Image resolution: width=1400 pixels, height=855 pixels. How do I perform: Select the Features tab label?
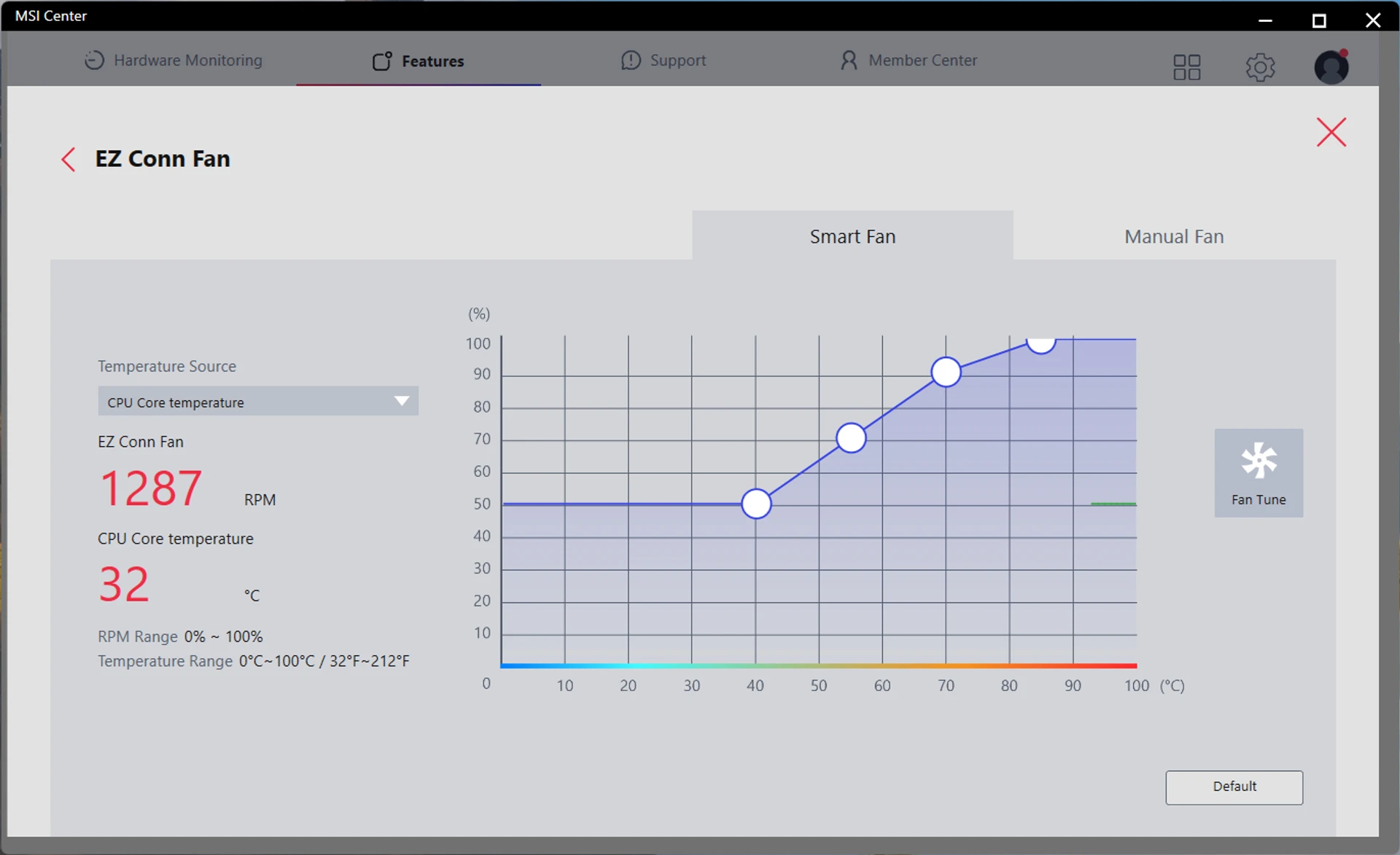(x=432, y=61)
